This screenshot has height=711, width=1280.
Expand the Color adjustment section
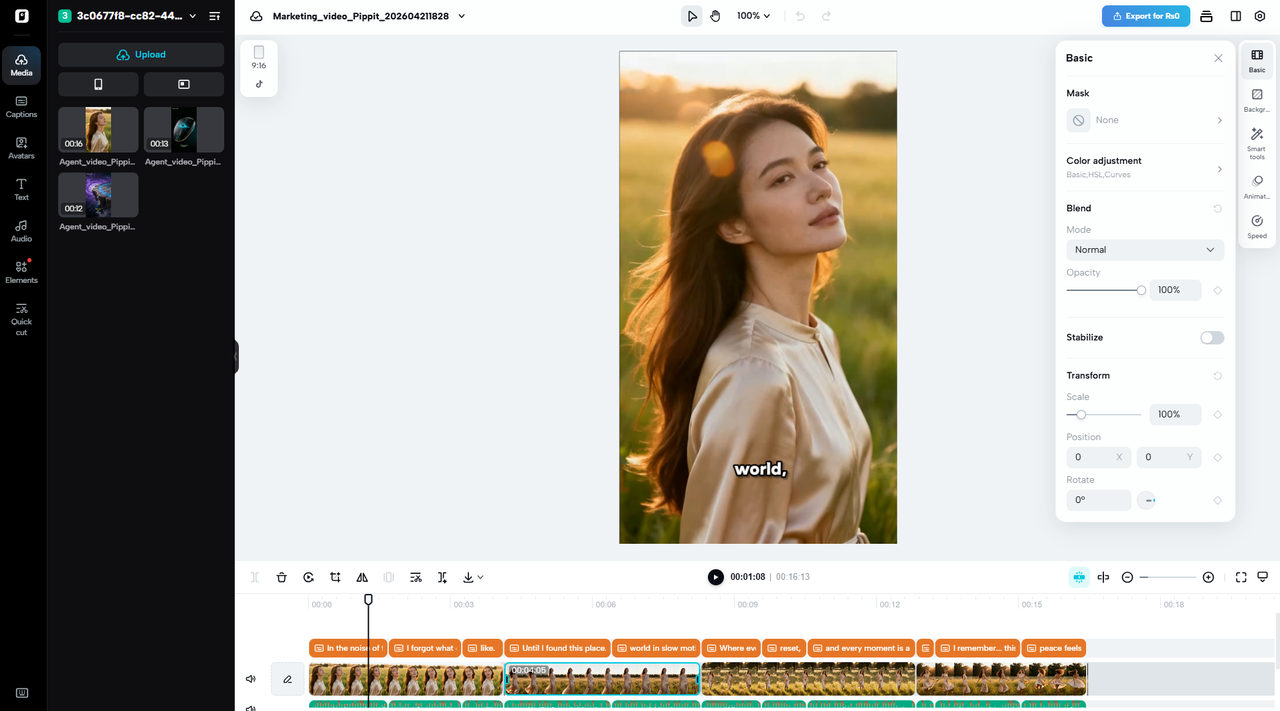(1145, 167)
